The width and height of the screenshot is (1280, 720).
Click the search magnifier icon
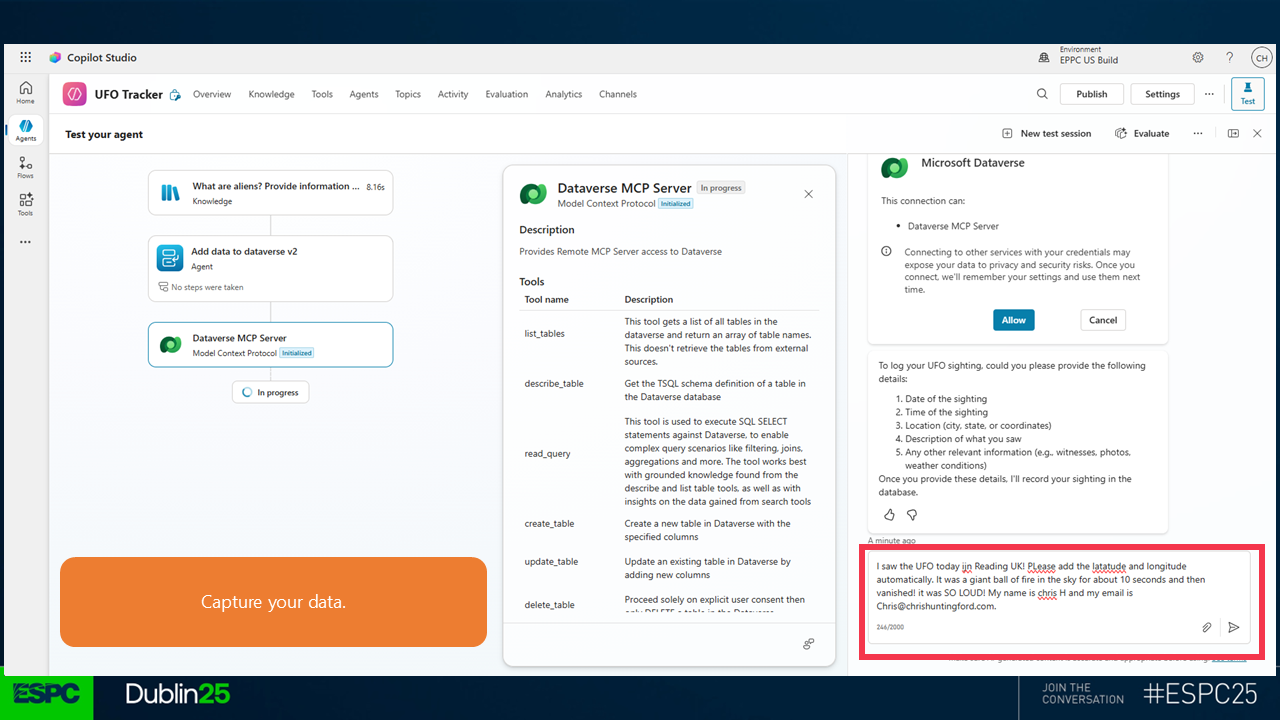pyautogui.click(x=1042, y=94)
